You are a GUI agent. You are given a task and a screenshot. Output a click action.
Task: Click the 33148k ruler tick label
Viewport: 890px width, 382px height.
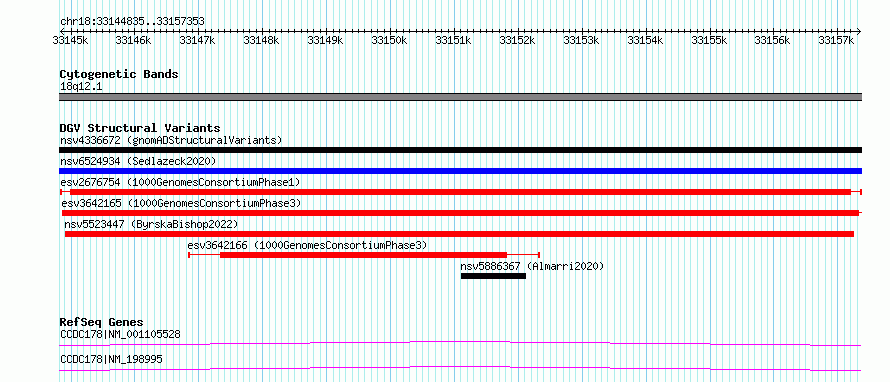click(261, 40)
